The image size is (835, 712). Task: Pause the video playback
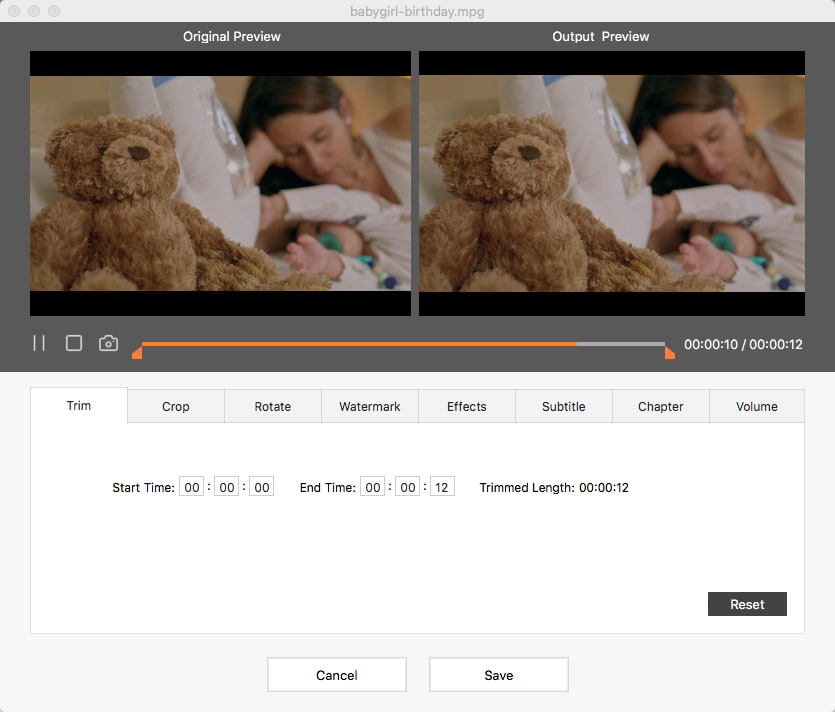[x=39, y=343]
